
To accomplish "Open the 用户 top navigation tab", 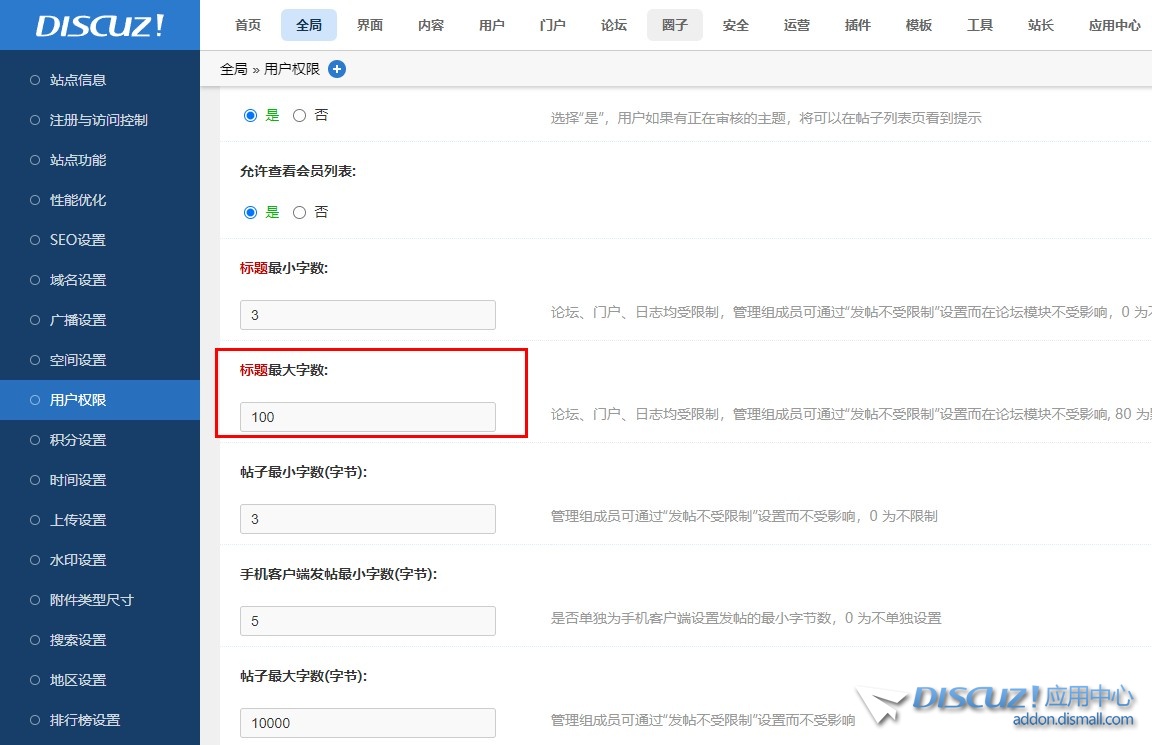I will point(492,25).
